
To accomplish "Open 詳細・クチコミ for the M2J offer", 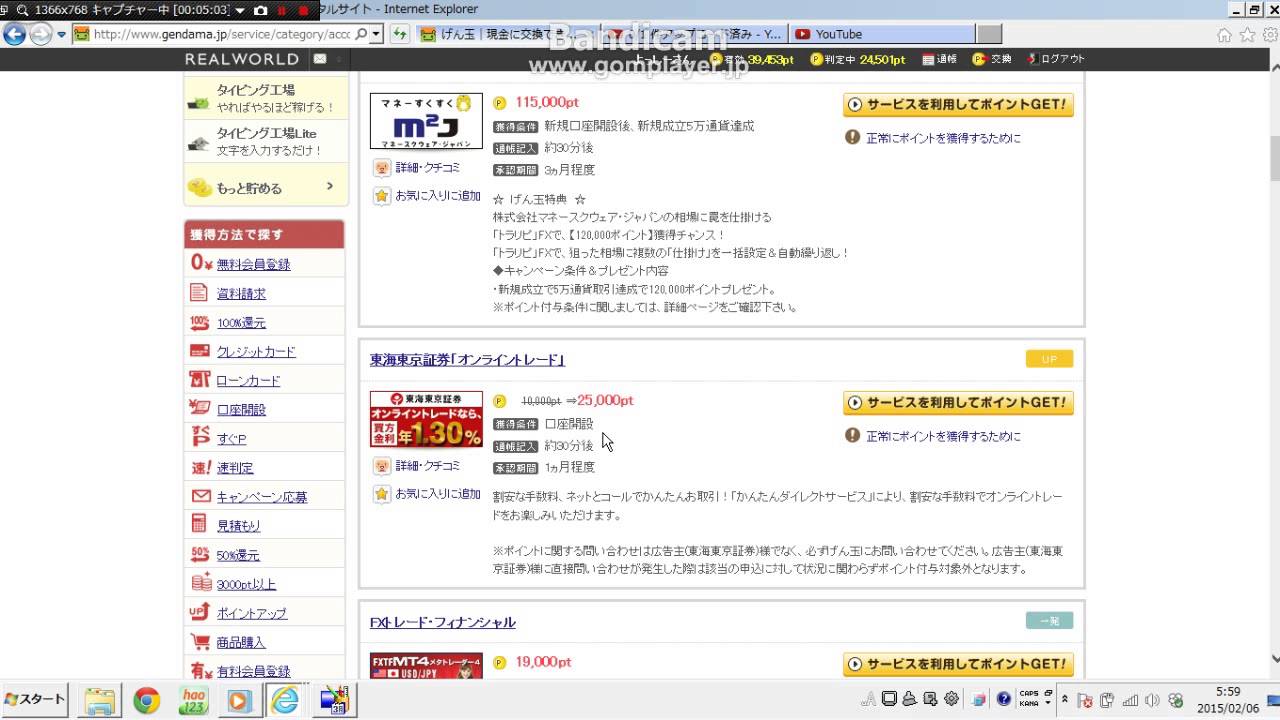I will click(x=427, y=168).
